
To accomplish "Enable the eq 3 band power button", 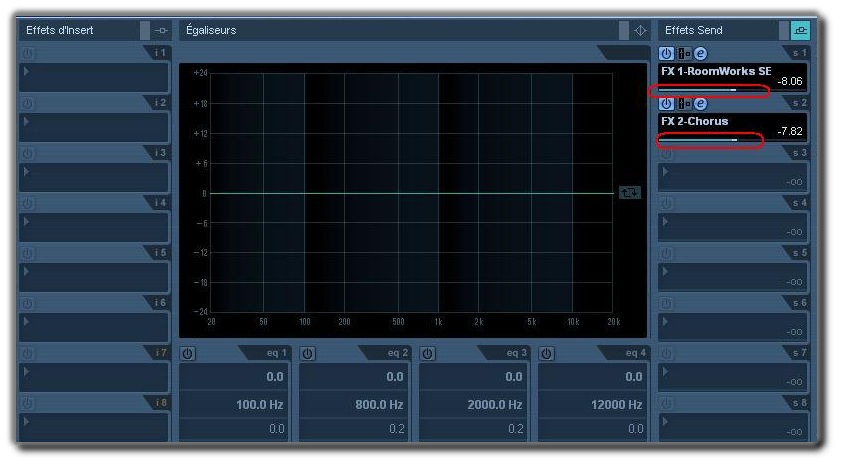I will [x=428, y=353].
